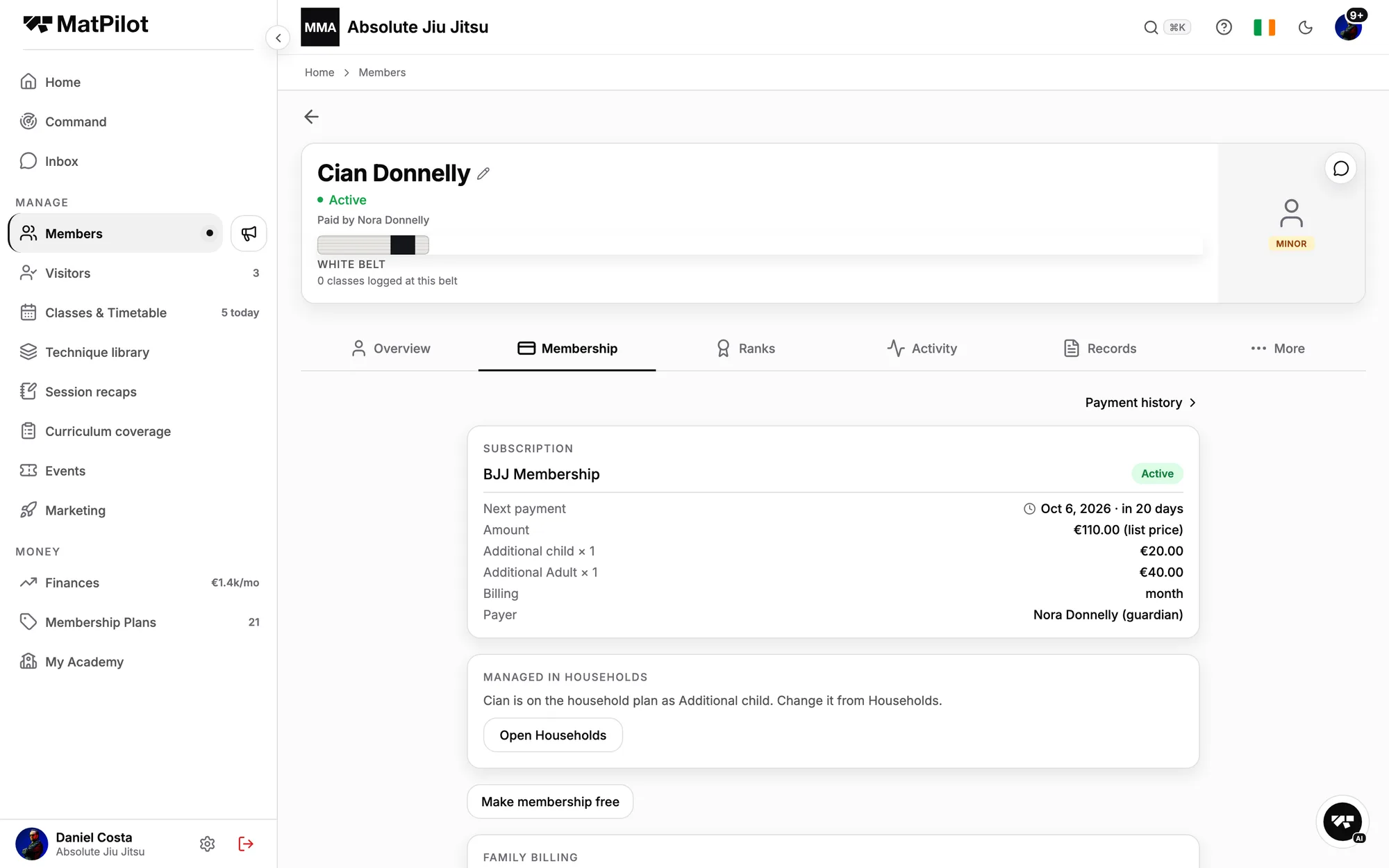Click the Members breadcrumb link
Screen dimensions: 1389x868
click(x=382, y=72)
